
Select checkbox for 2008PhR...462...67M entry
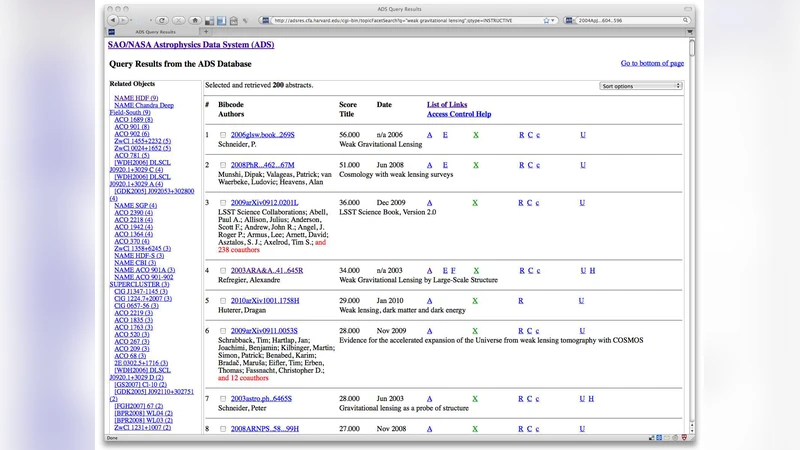(x=222, y=164)
